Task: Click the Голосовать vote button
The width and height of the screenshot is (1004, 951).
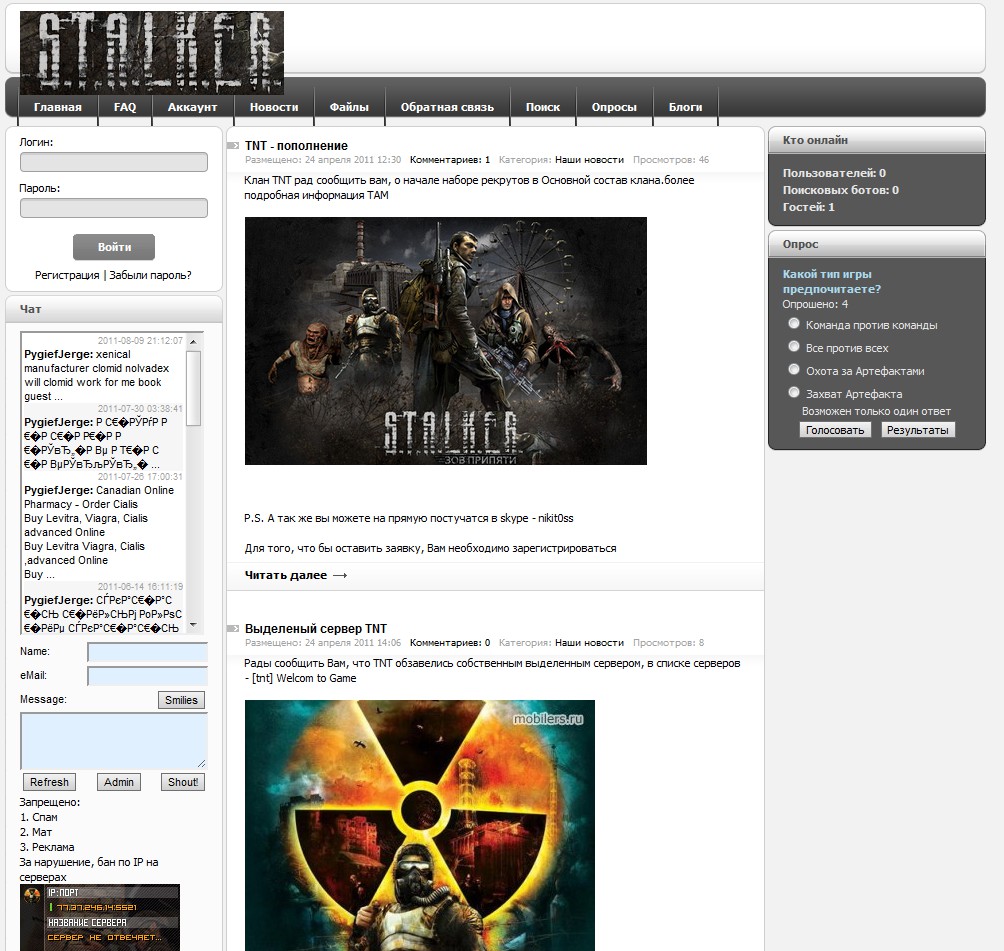Action: click(835, 430)
